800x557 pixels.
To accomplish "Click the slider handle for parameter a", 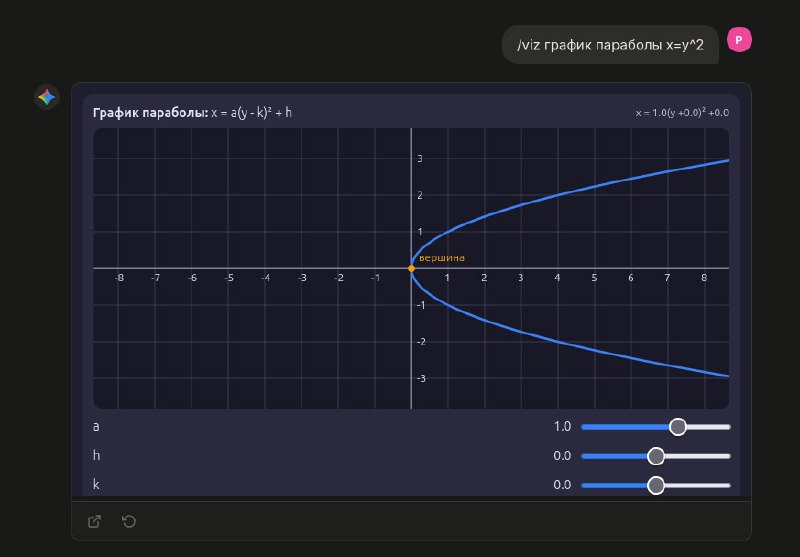I will pyautogui.click(x=677, y=427).
